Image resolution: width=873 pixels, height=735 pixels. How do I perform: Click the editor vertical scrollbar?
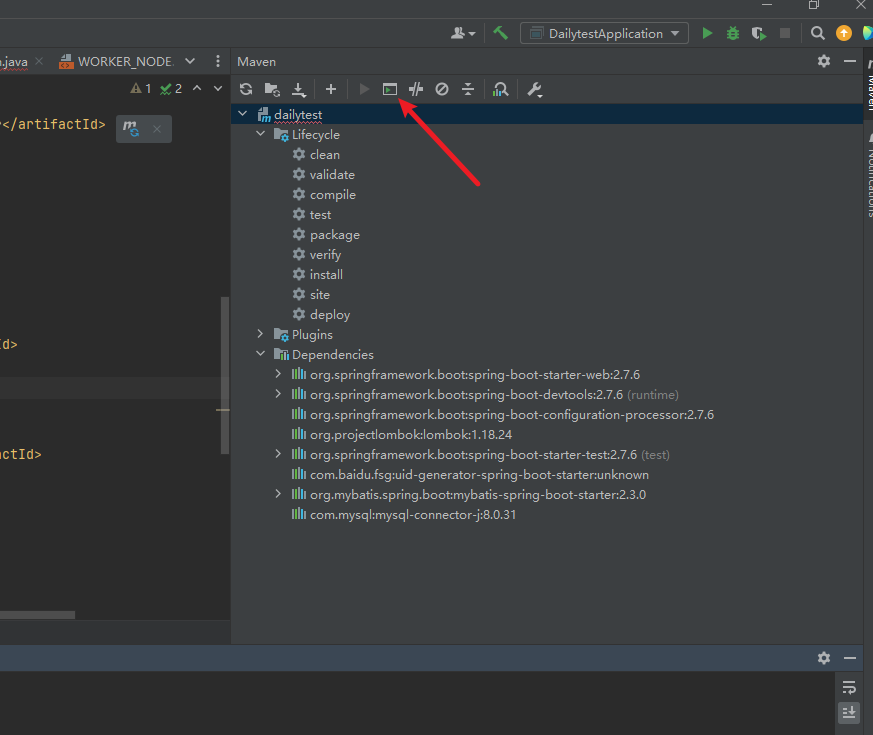(x=225, y=375)
